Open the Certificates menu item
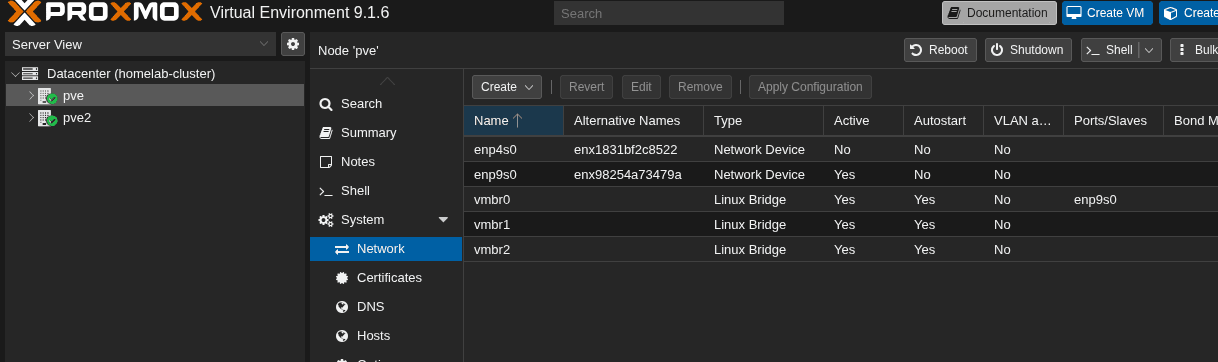 pyautogui.click(x=386, y=278)
